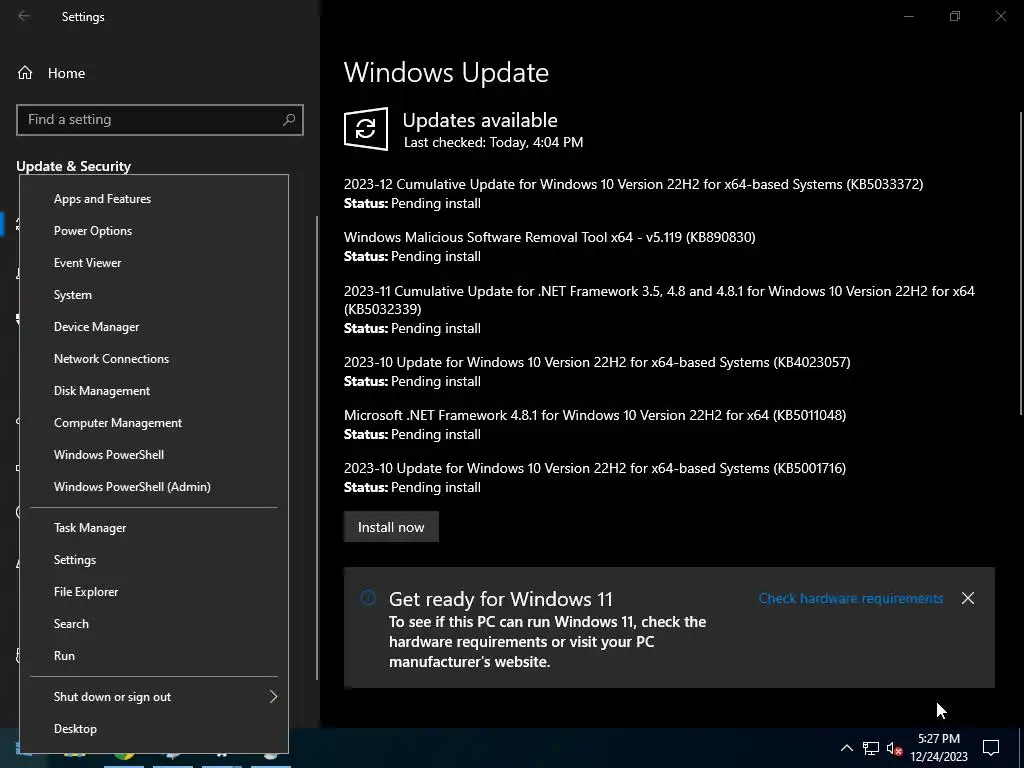Choose System from the Win+X menu

[154, 295]
